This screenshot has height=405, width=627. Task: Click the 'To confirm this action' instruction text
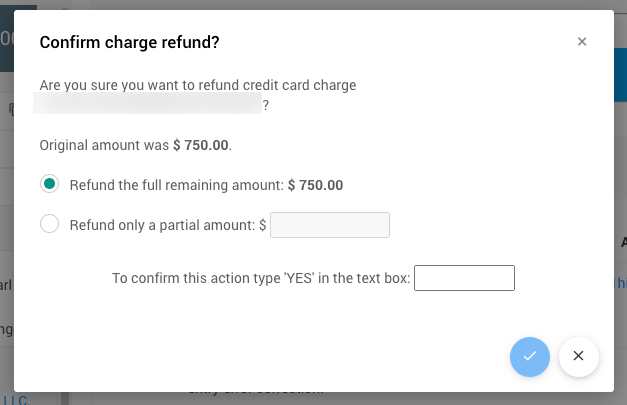[260, 278]
